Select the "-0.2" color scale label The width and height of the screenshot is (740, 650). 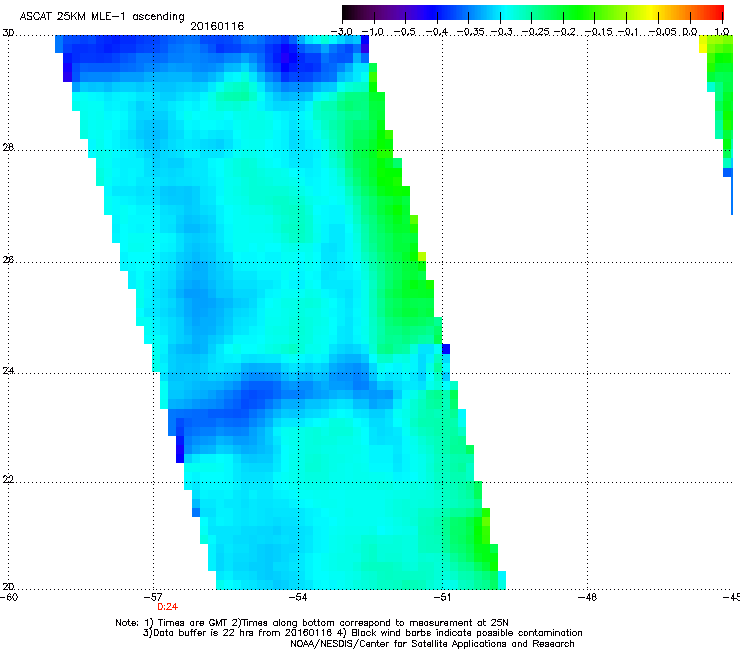tap(565, 32)
